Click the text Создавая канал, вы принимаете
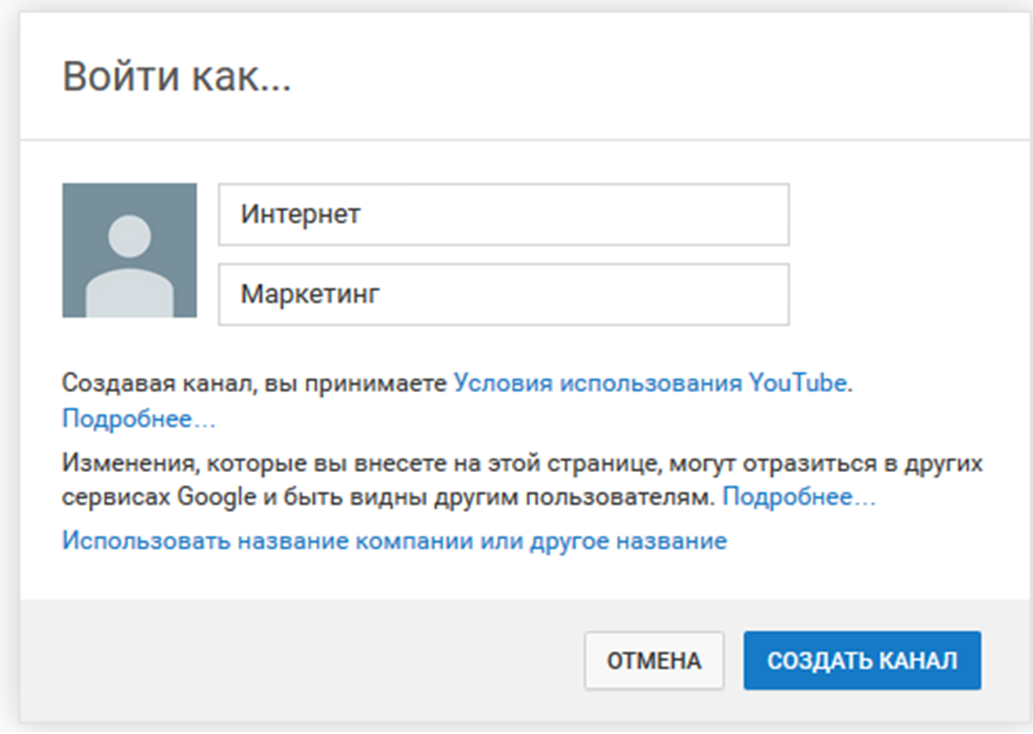 click(x=254, y=383)
